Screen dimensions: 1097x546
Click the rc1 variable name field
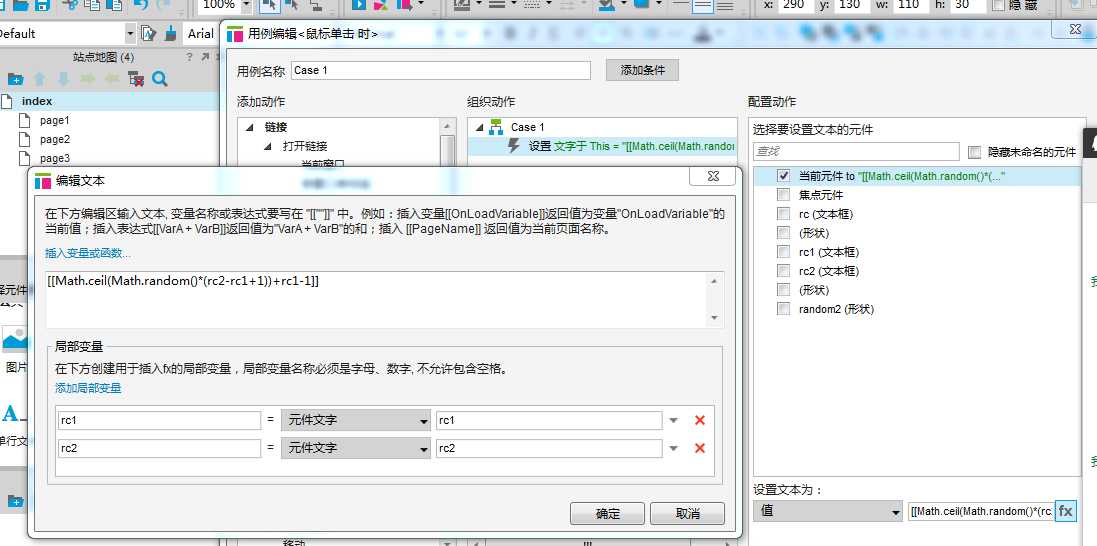coord(159,420)
